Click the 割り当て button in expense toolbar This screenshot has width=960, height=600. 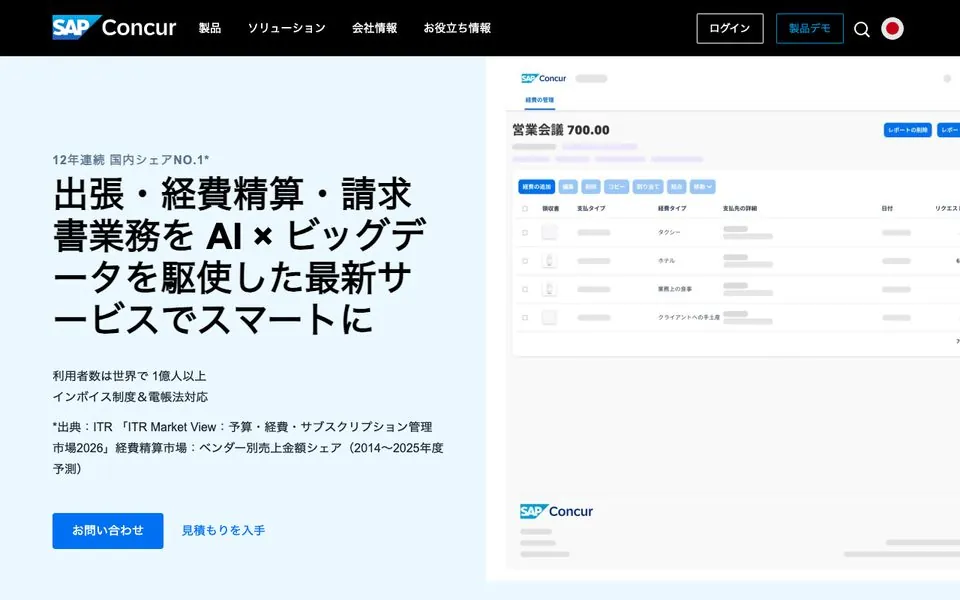(x=647, y=187)
